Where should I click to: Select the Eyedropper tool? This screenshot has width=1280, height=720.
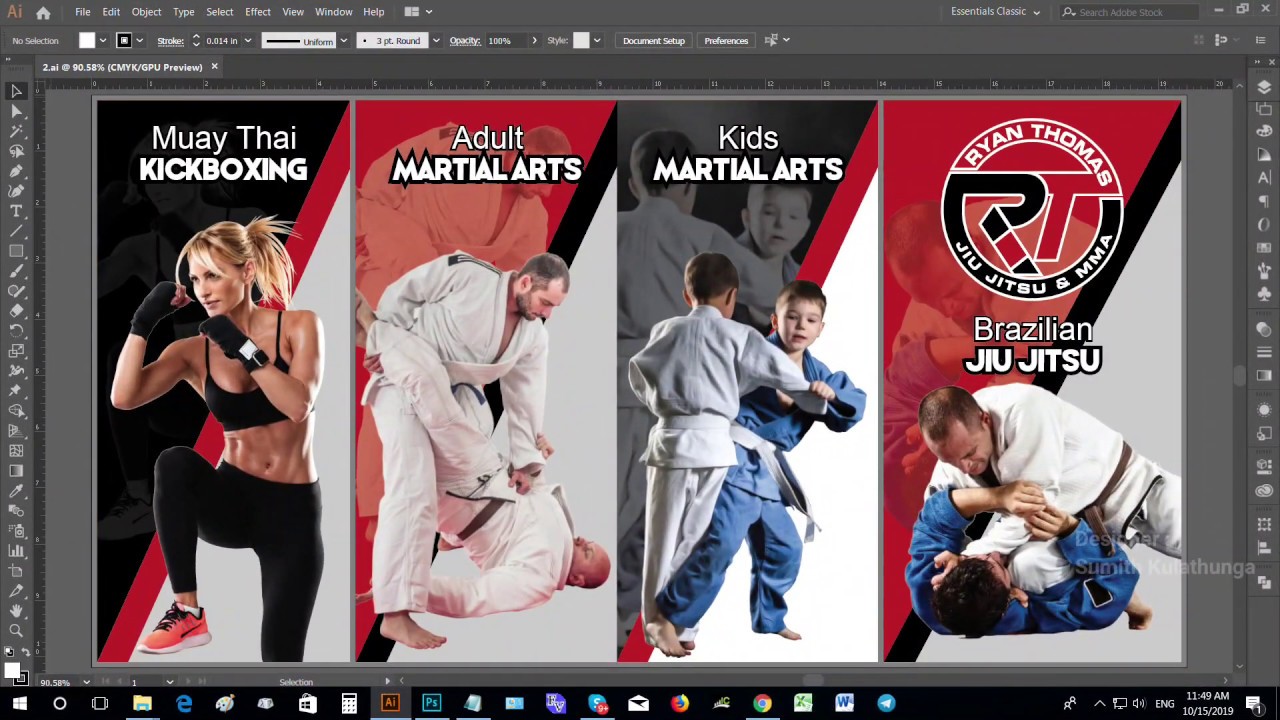click(x=16, y=491)
